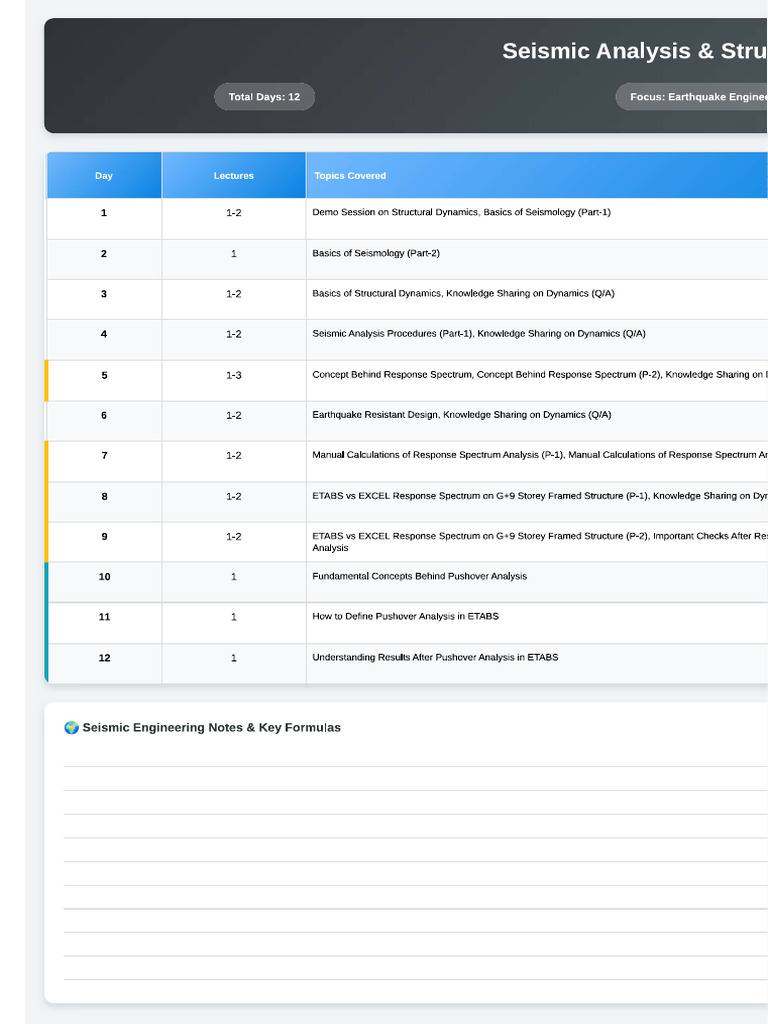The width and height of the screenshot is (768, 1024).
Task: Select the Day 7 number cell
Action: coord(104,462)
